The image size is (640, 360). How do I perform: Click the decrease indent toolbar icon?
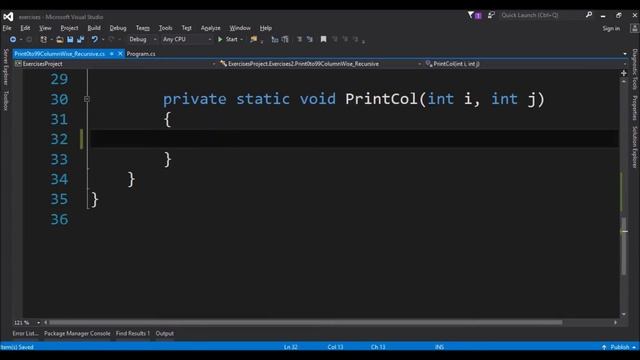coord(275,39)
